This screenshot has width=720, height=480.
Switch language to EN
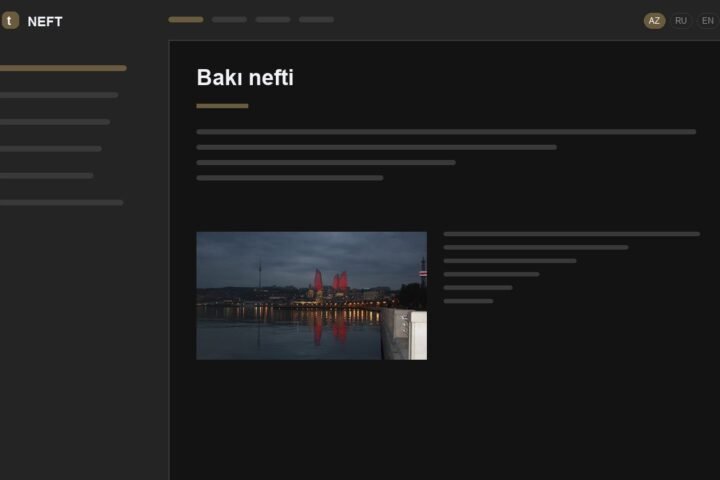coord(708,21)
